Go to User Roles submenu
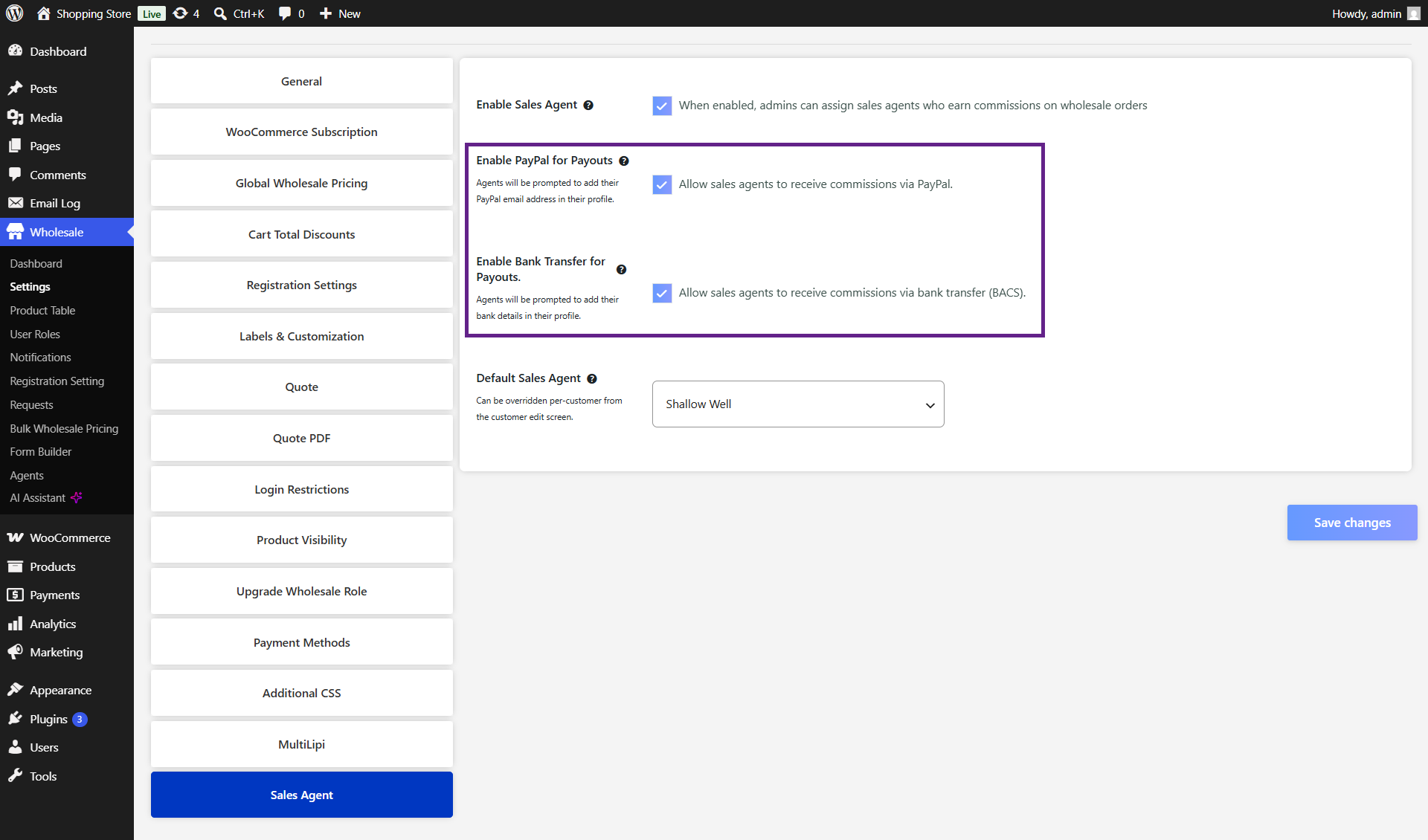Image resolution: width=1428 pixels, height=840 pixels. 35,334
